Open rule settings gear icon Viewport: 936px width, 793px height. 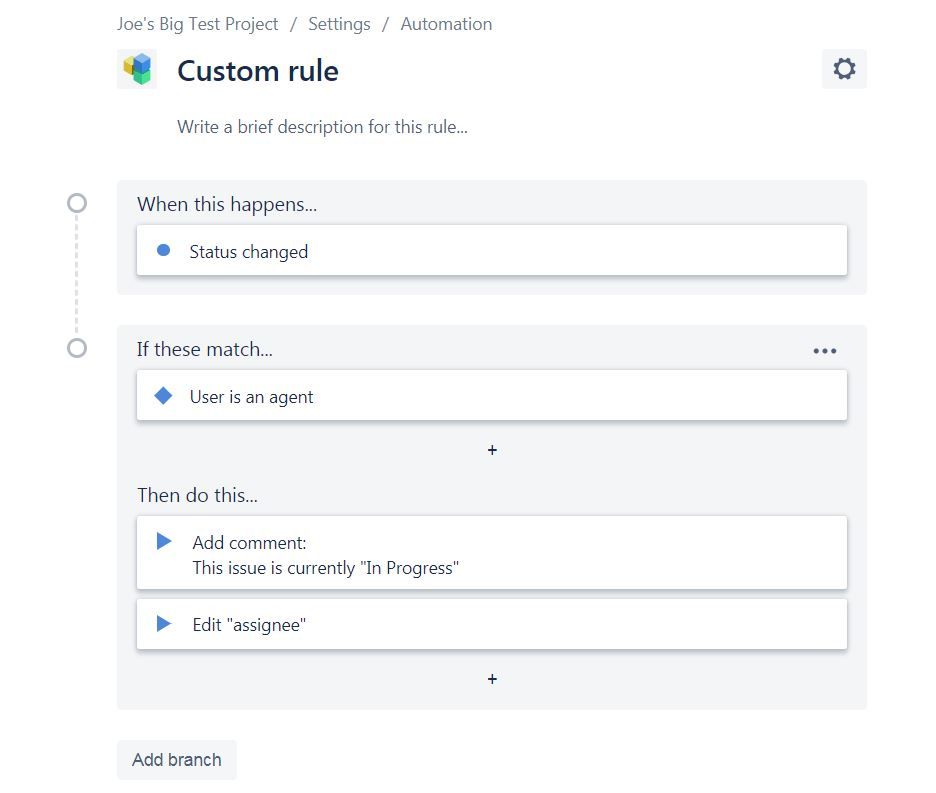tap(844, 69)
